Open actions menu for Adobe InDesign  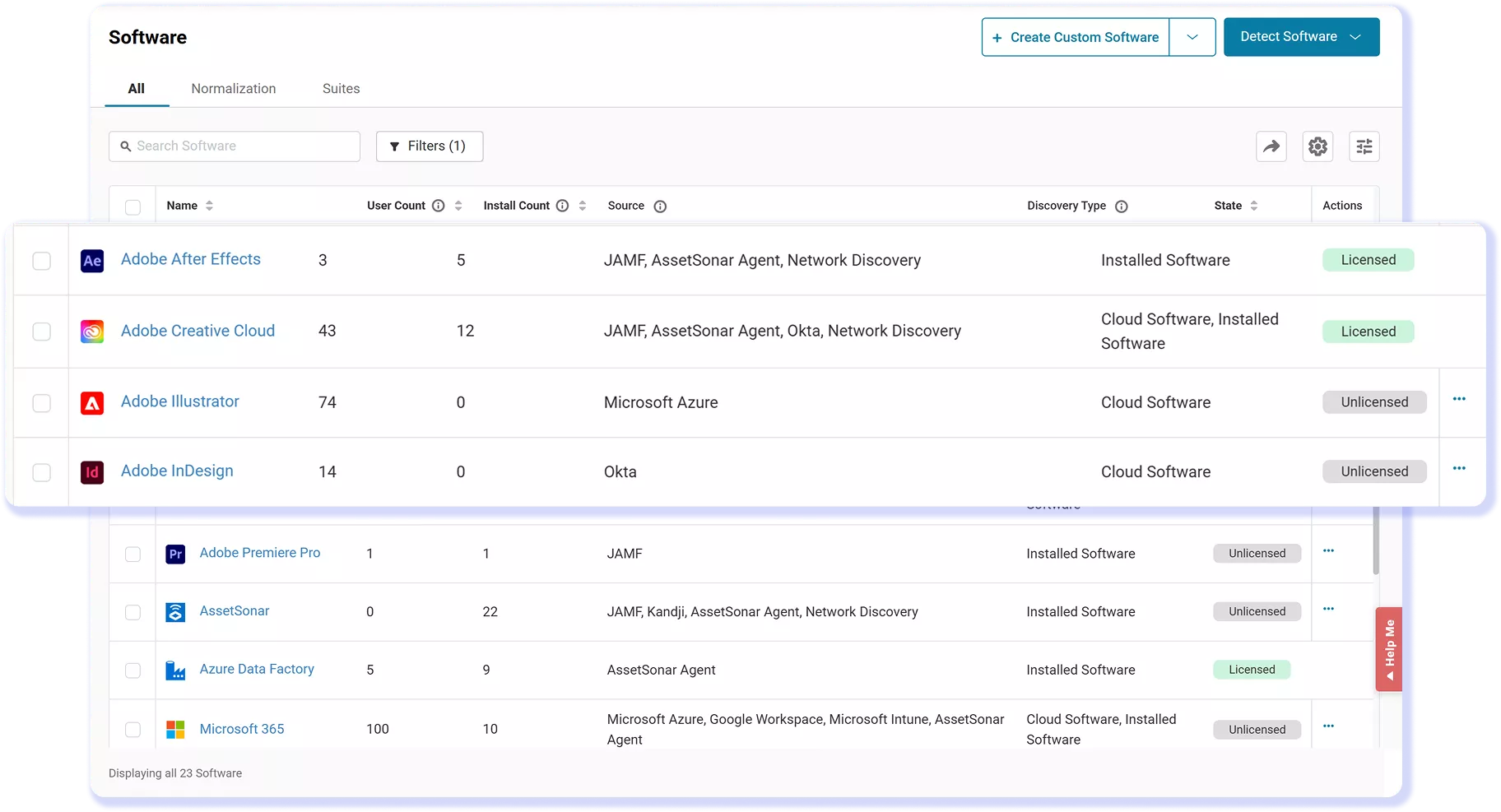coord(1459,468)
